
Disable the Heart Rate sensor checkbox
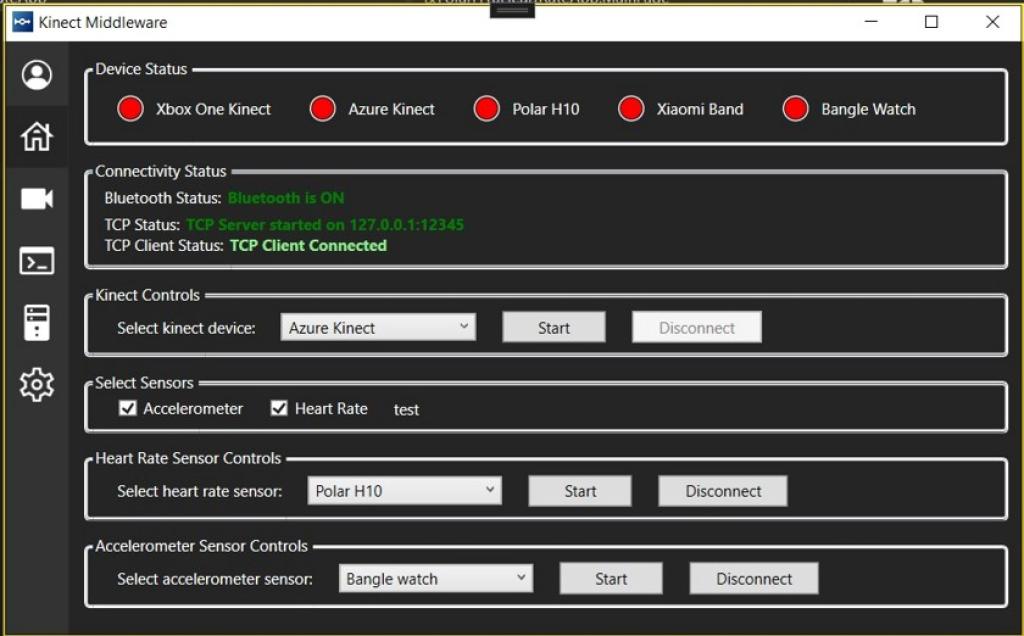point(278,407)
